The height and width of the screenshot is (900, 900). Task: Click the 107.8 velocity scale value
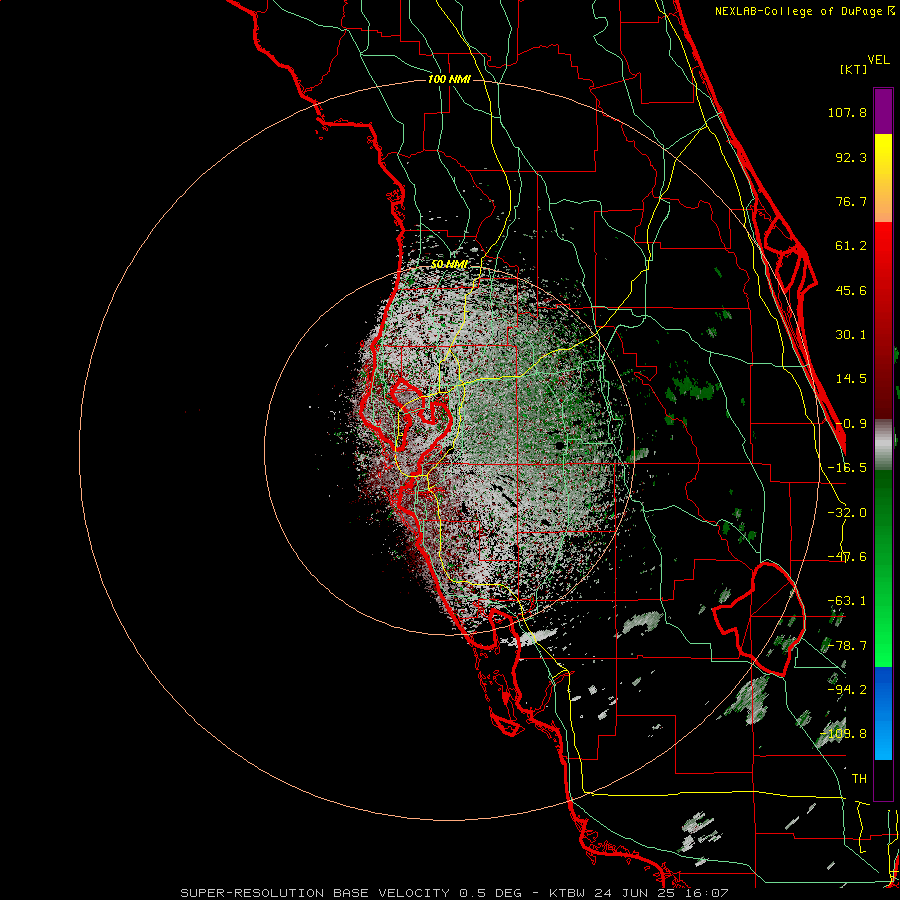click(847, 112)
